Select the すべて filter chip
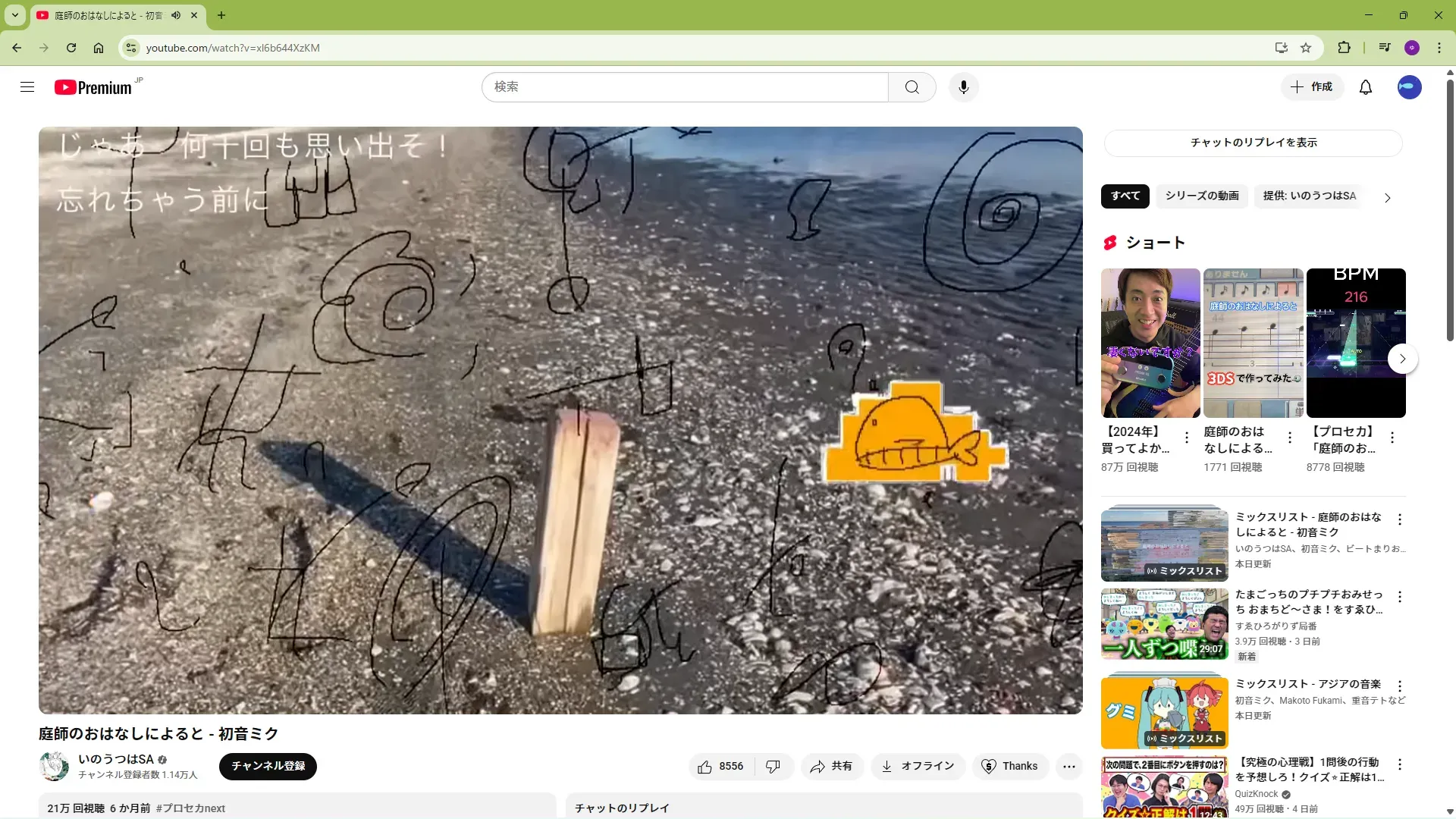The height and width of the screenshot is (819, 1456). (1125, 196)
